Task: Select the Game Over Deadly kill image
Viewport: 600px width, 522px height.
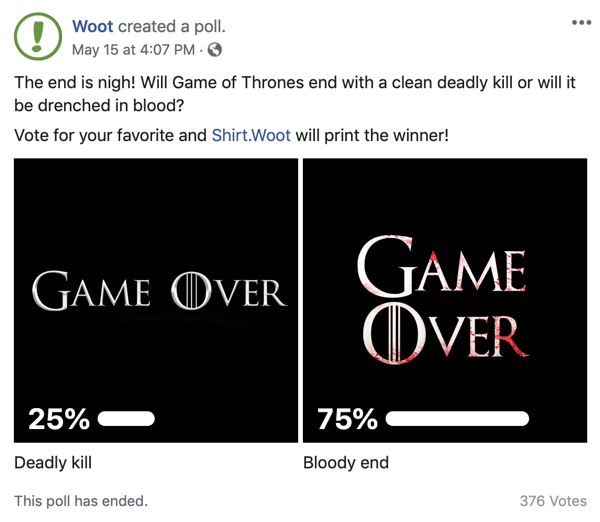Action: [x=156, y=300]
